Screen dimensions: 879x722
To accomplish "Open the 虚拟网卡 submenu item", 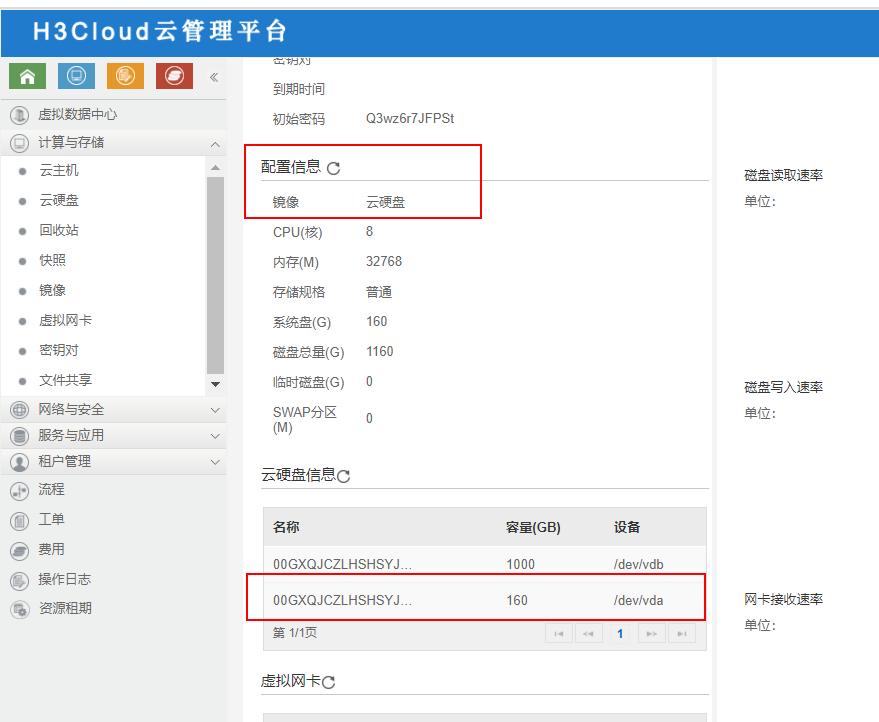I will coord(66,321).
